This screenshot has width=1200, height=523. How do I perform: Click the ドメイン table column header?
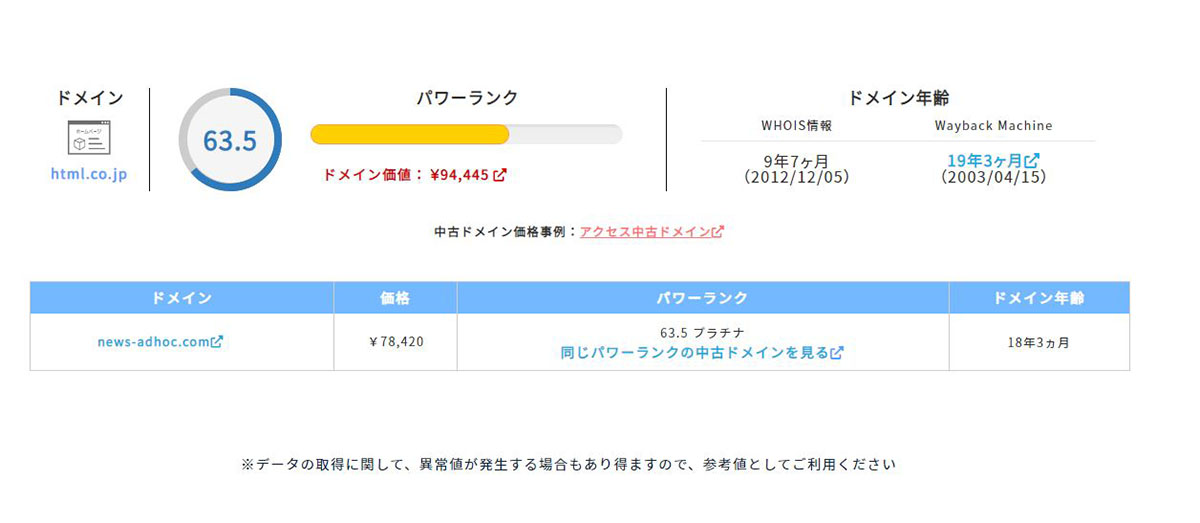click(x=182, y=298)
